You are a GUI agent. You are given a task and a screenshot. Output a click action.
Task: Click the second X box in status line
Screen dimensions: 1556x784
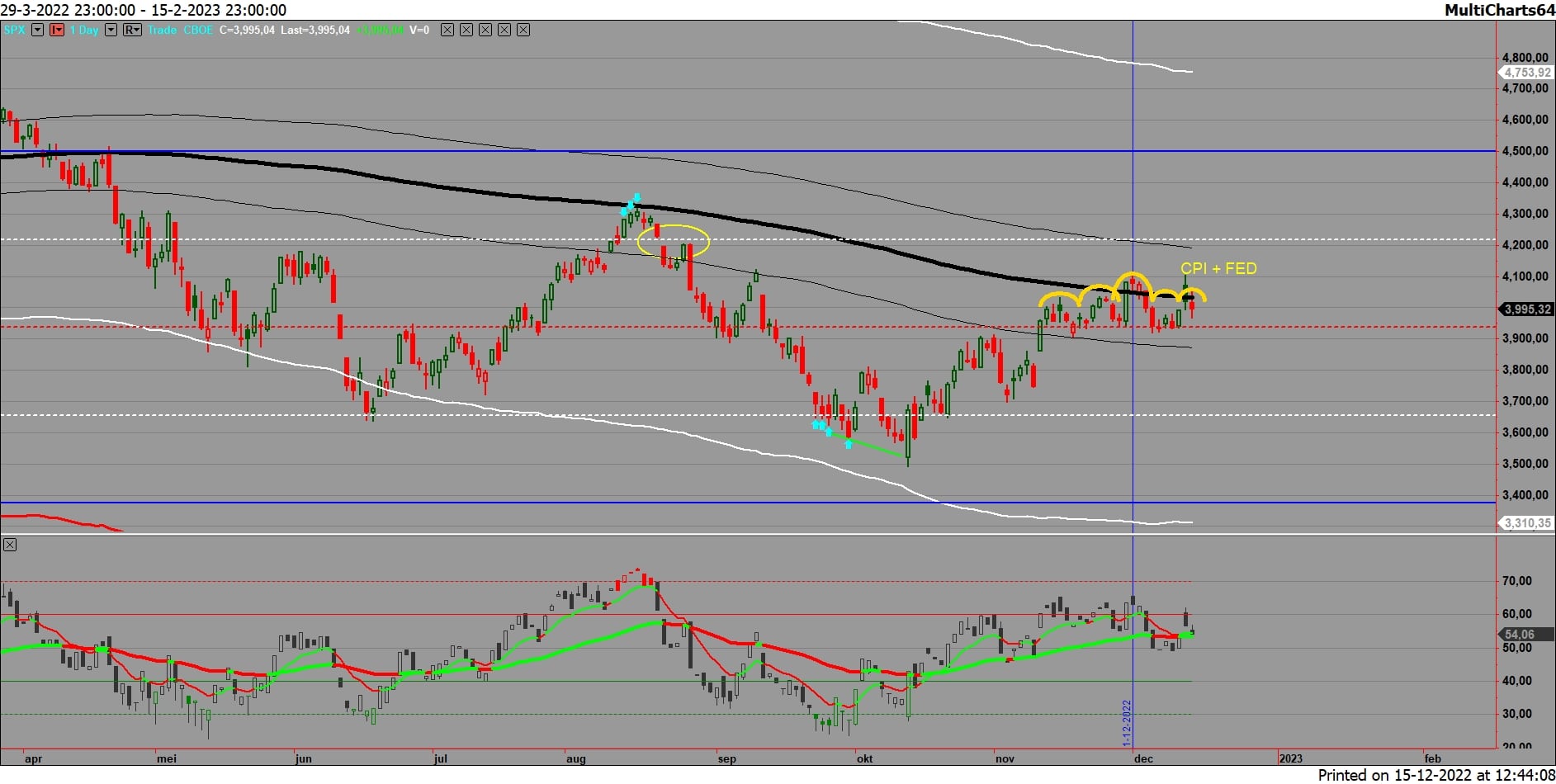(x=466, y=30)
